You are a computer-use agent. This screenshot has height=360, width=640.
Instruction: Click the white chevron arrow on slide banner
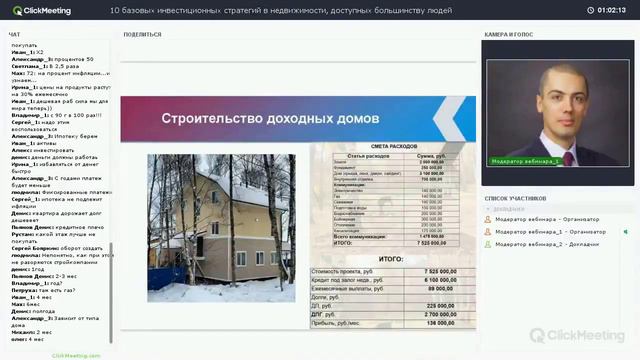(x=449, y=119)
